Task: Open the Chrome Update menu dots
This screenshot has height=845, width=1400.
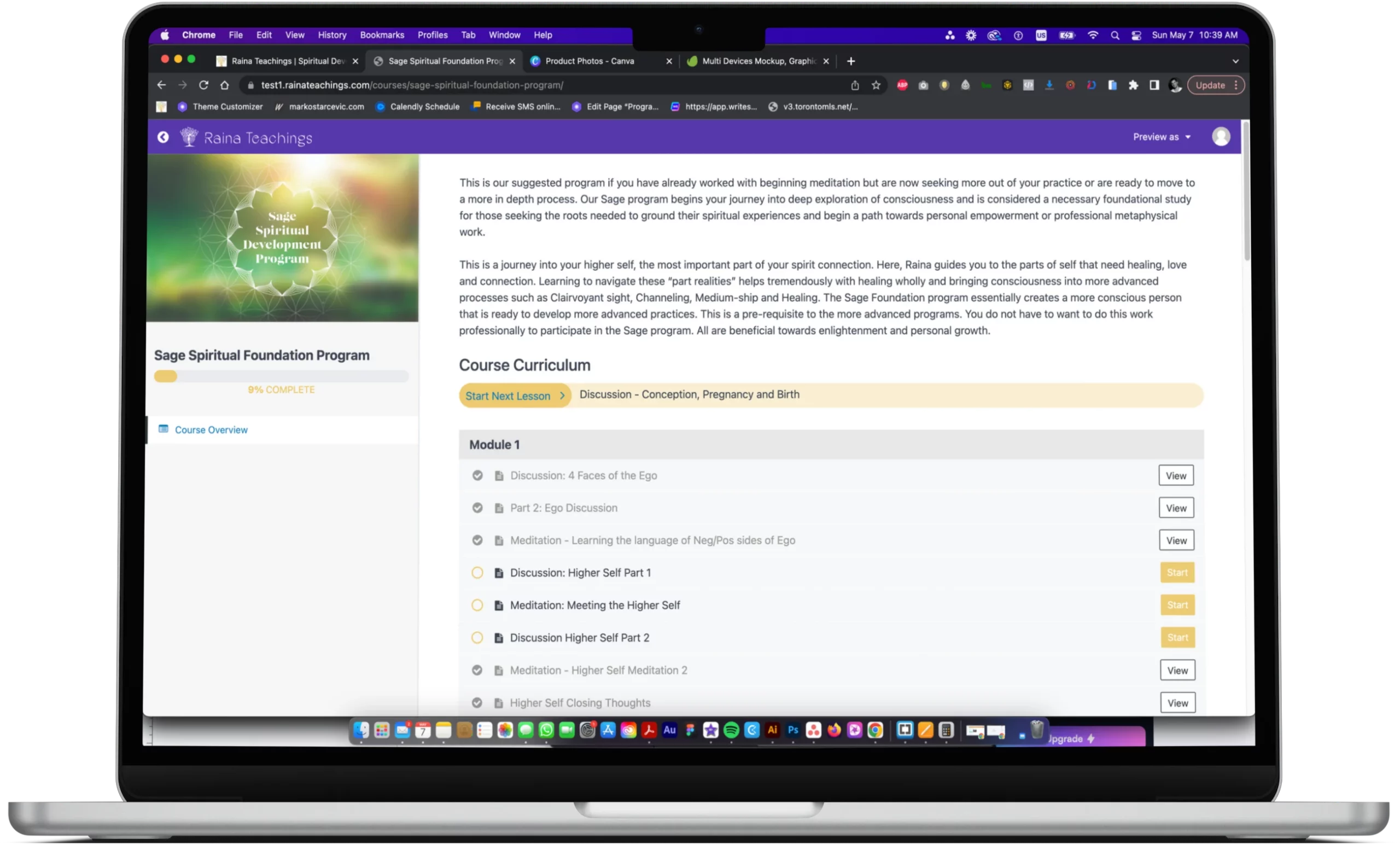Action: coord(1236,85)
